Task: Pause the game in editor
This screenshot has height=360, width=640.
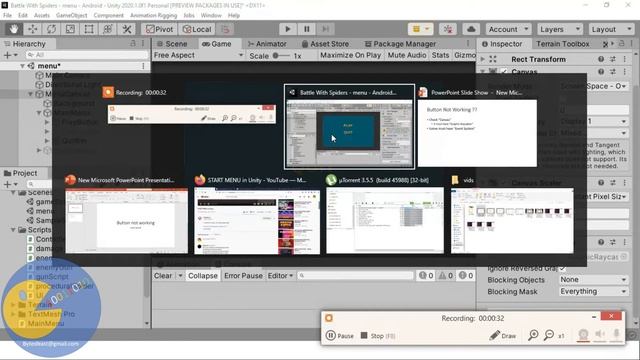Action: [307, 29]
